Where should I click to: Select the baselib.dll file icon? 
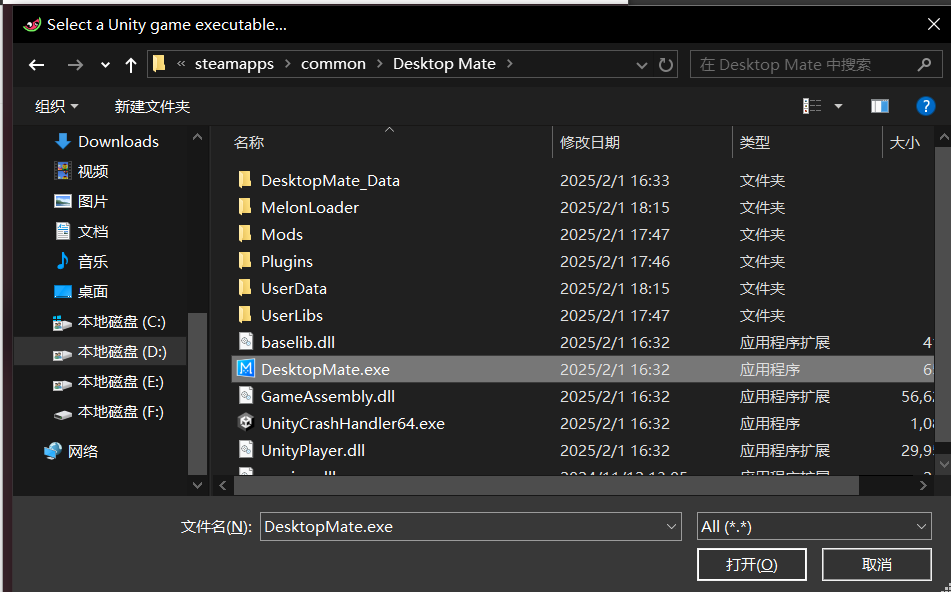pos(246,341)
